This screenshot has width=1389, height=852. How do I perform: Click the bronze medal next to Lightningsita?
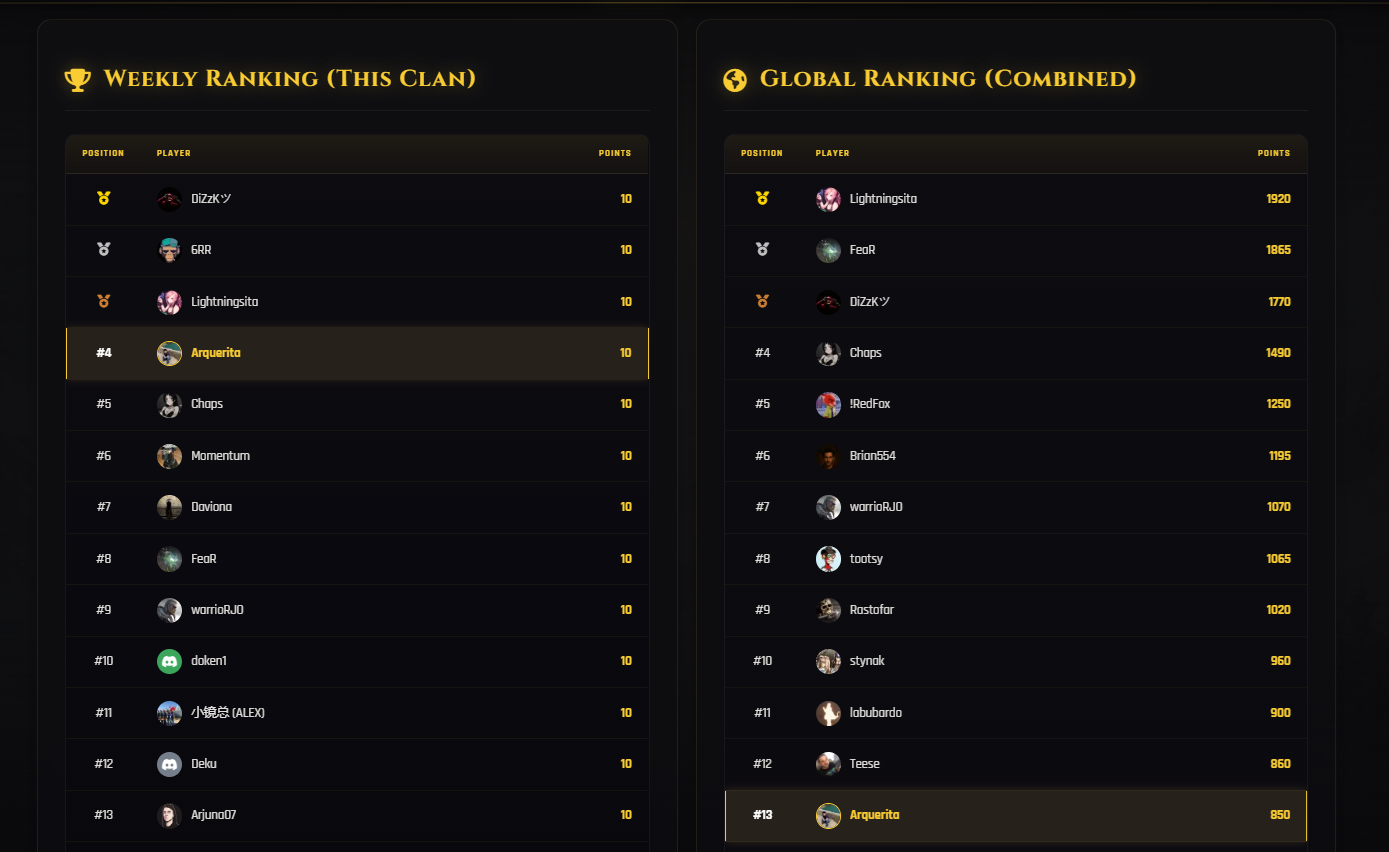[x=104, y=301]
